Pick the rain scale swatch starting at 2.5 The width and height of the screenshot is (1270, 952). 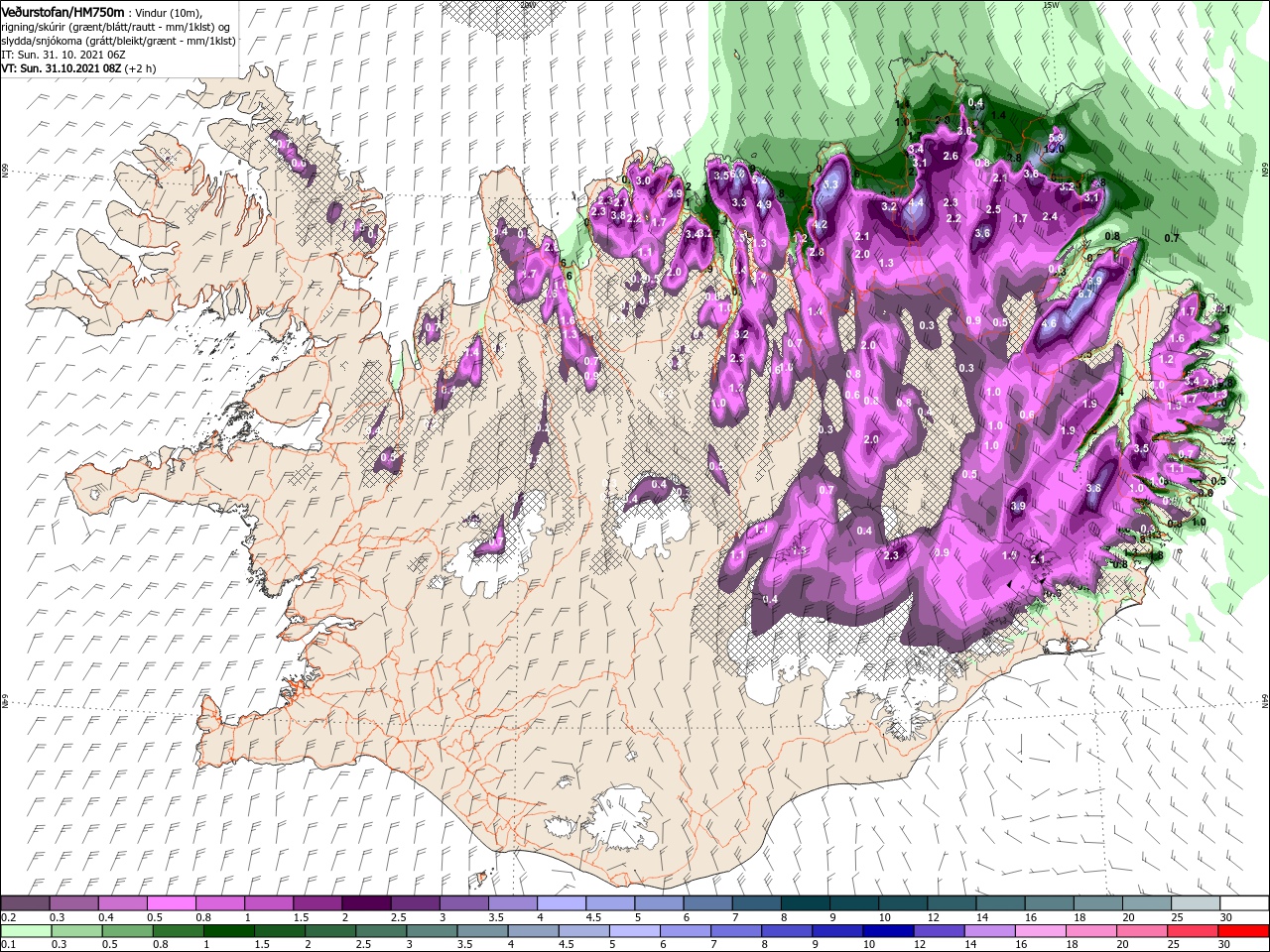point(381,931)
